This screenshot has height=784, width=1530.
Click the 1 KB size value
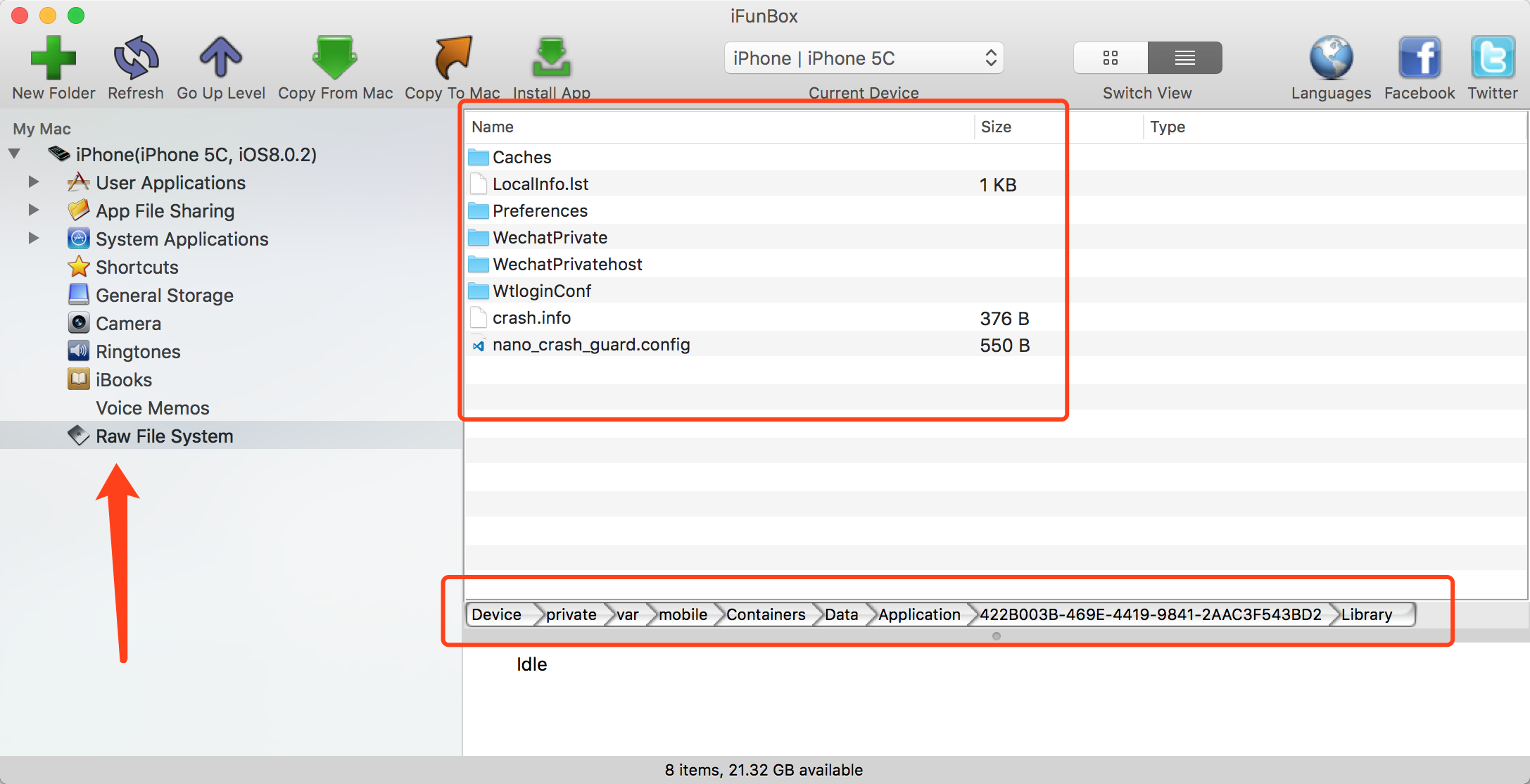[x=998, y=185]
